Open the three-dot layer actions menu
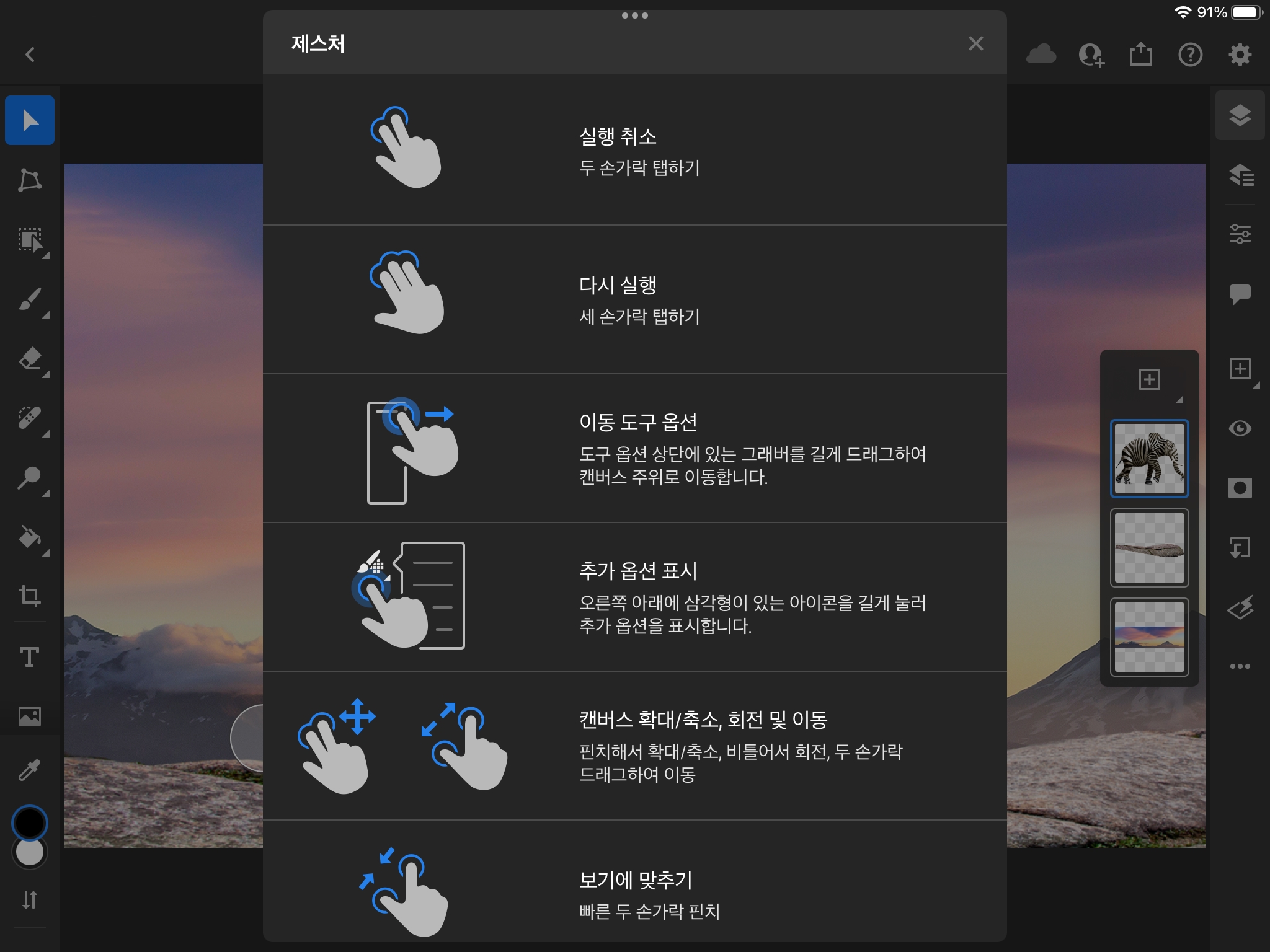1270x952 pixels. pyautogui.click(x=1240, y=666)
